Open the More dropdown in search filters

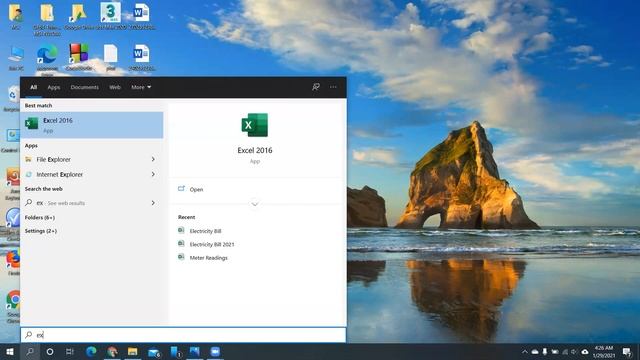pyautogui.click(x=141, y=87)
